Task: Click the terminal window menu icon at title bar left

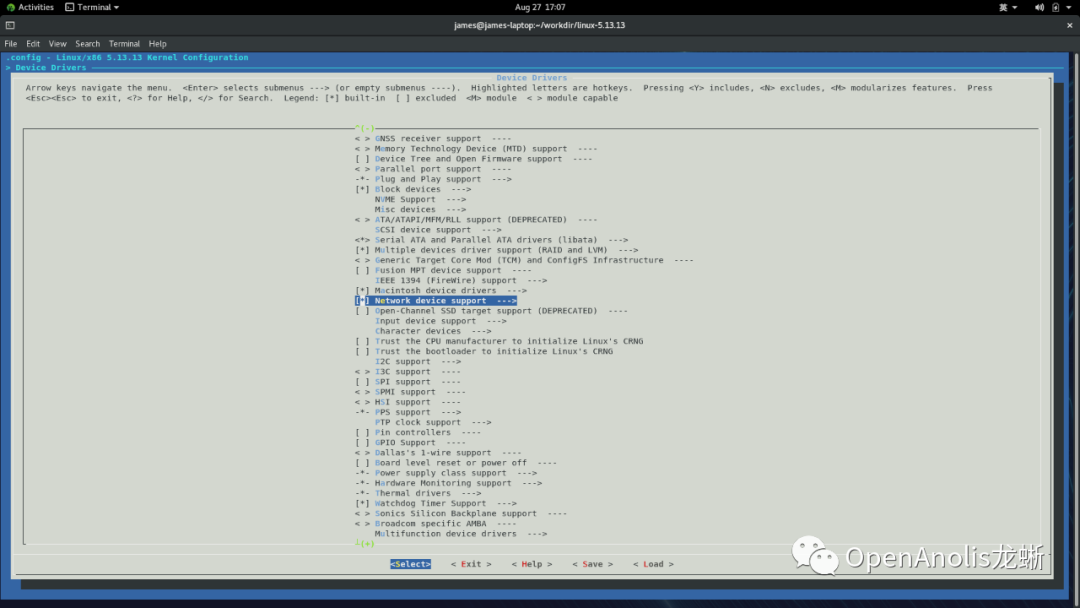Action: tap(10, 25)
